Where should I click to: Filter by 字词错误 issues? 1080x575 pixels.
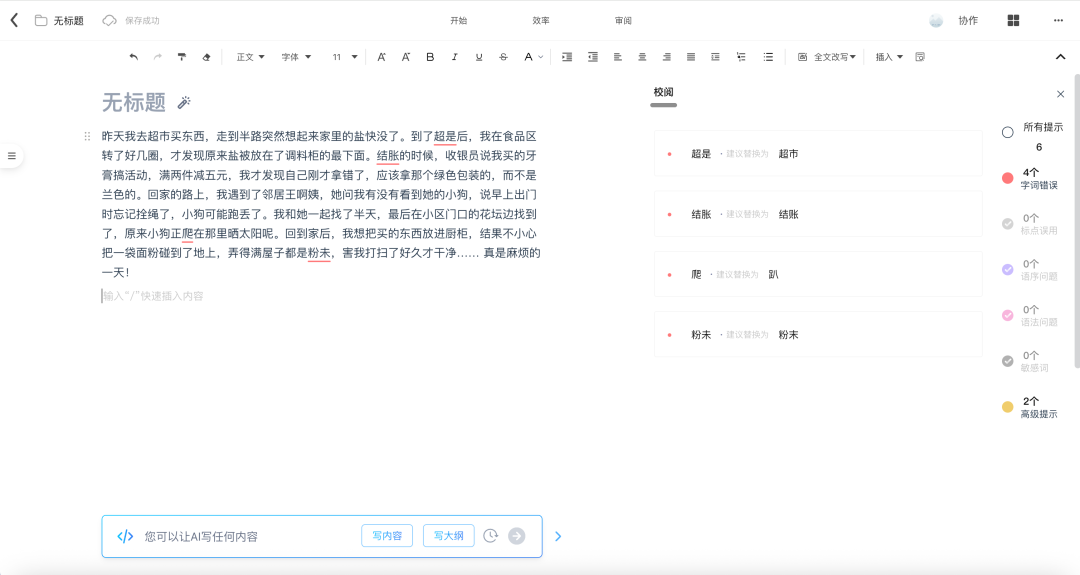1008,178
